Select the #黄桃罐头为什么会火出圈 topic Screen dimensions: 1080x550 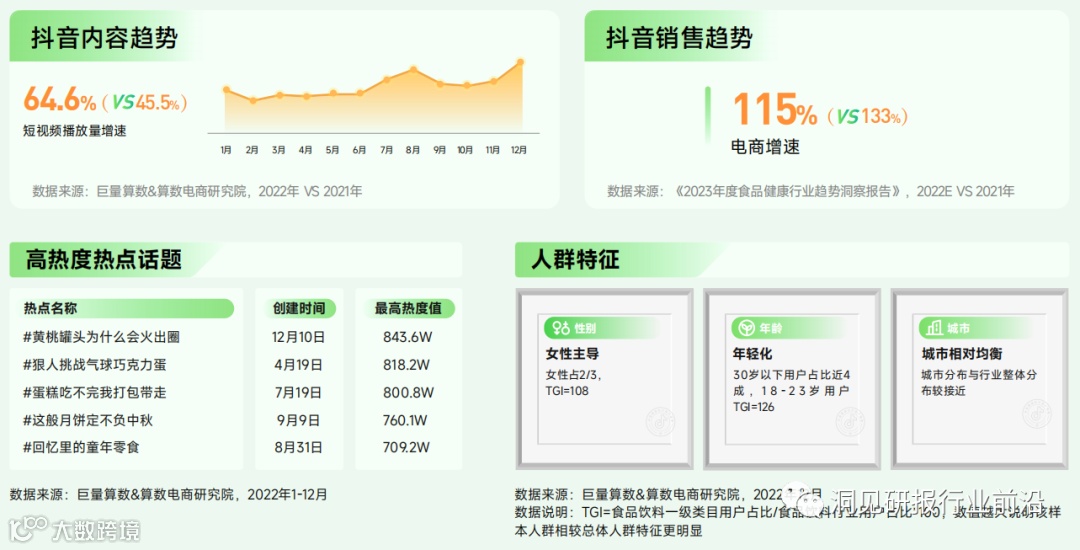101,337
